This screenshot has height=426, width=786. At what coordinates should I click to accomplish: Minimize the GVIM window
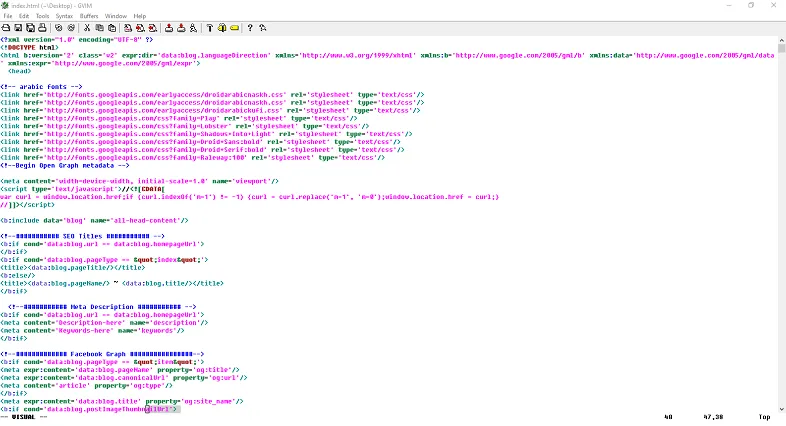point(728,6)
